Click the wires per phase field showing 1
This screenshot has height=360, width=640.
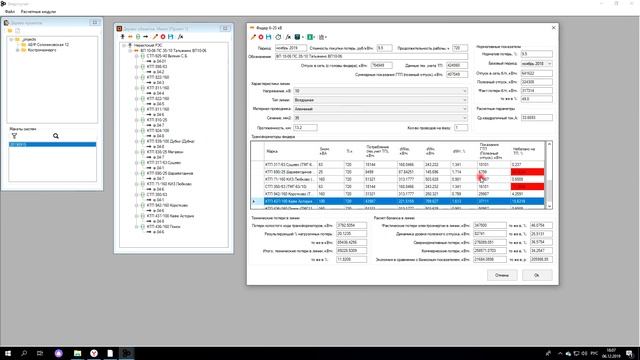(460, 127)
